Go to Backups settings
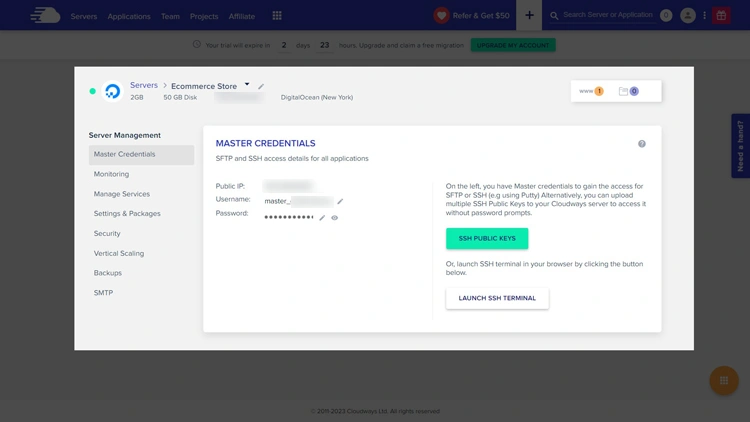Screen dimensions: 750x422 pyautogui.click(x=108, y=273)
